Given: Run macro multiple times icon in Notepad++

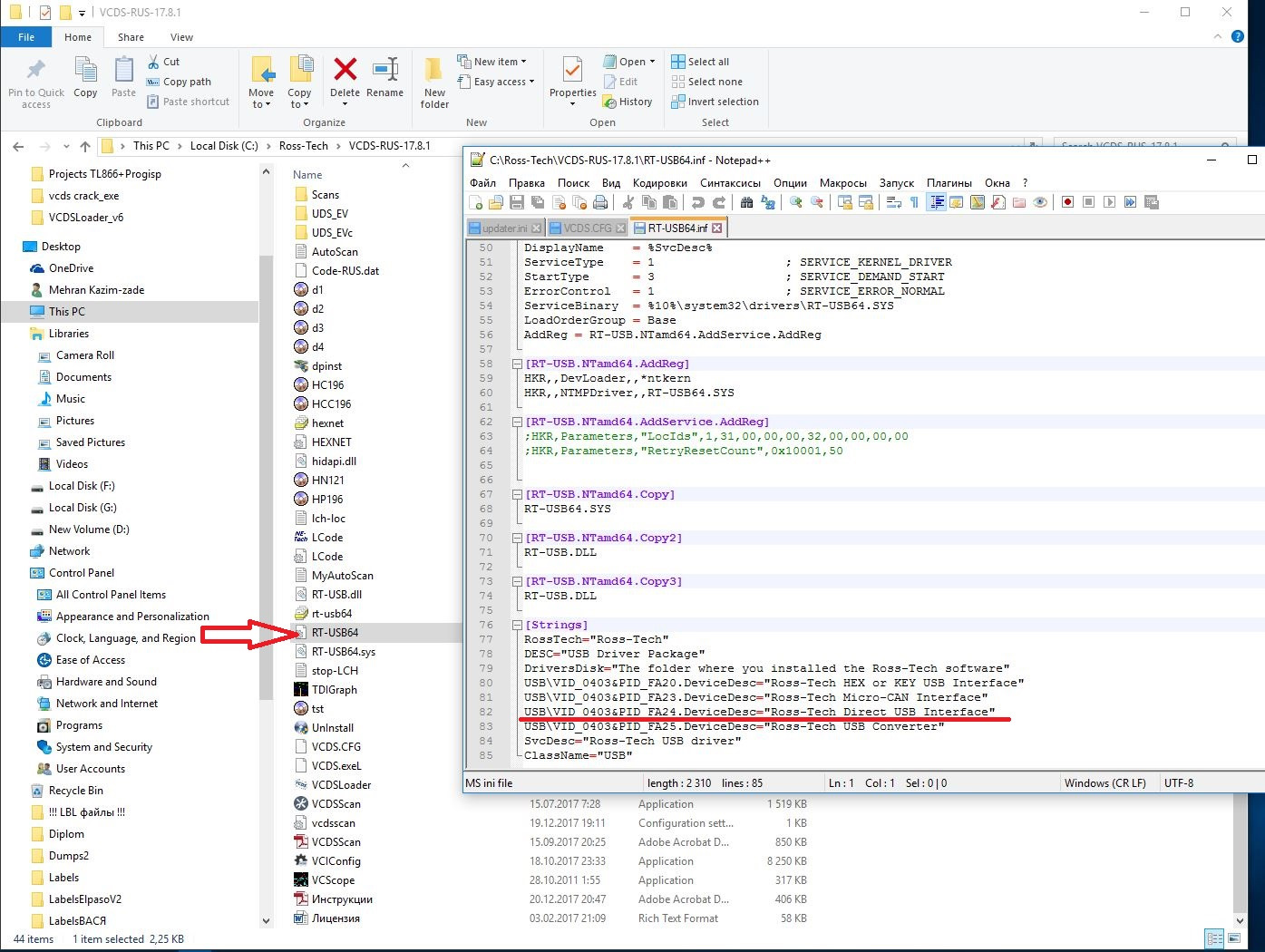Looking at the screenshot, I should click(x=1130, y=202).
